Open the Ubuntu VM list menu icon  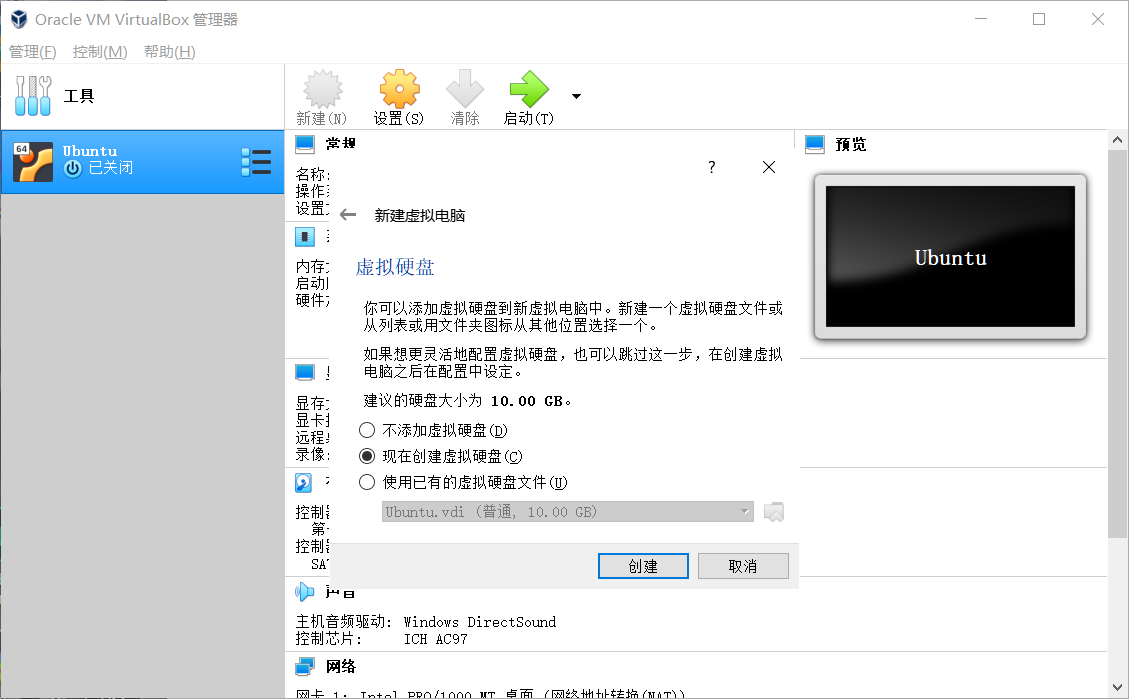pyautogui.click(x=256, y=162)
